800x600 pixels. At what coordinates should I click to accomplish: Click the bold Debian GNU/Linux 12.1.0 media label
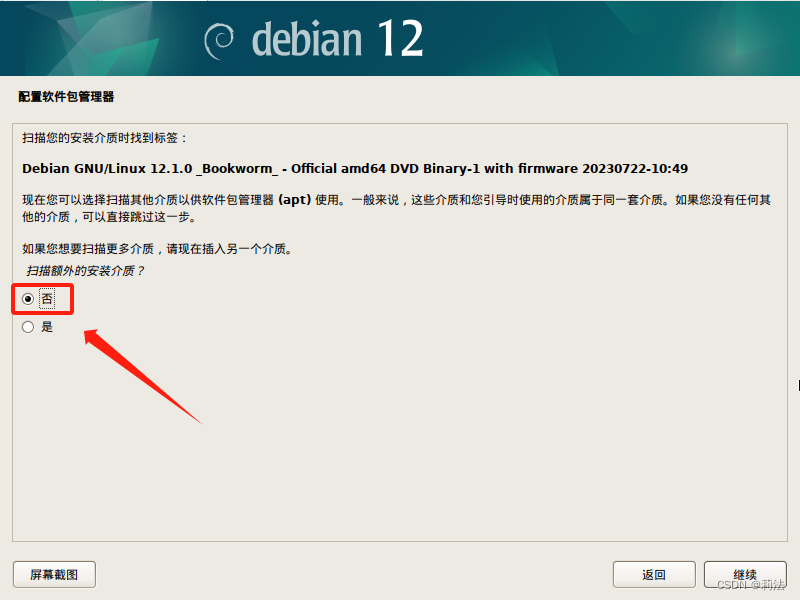click(355, 168)
